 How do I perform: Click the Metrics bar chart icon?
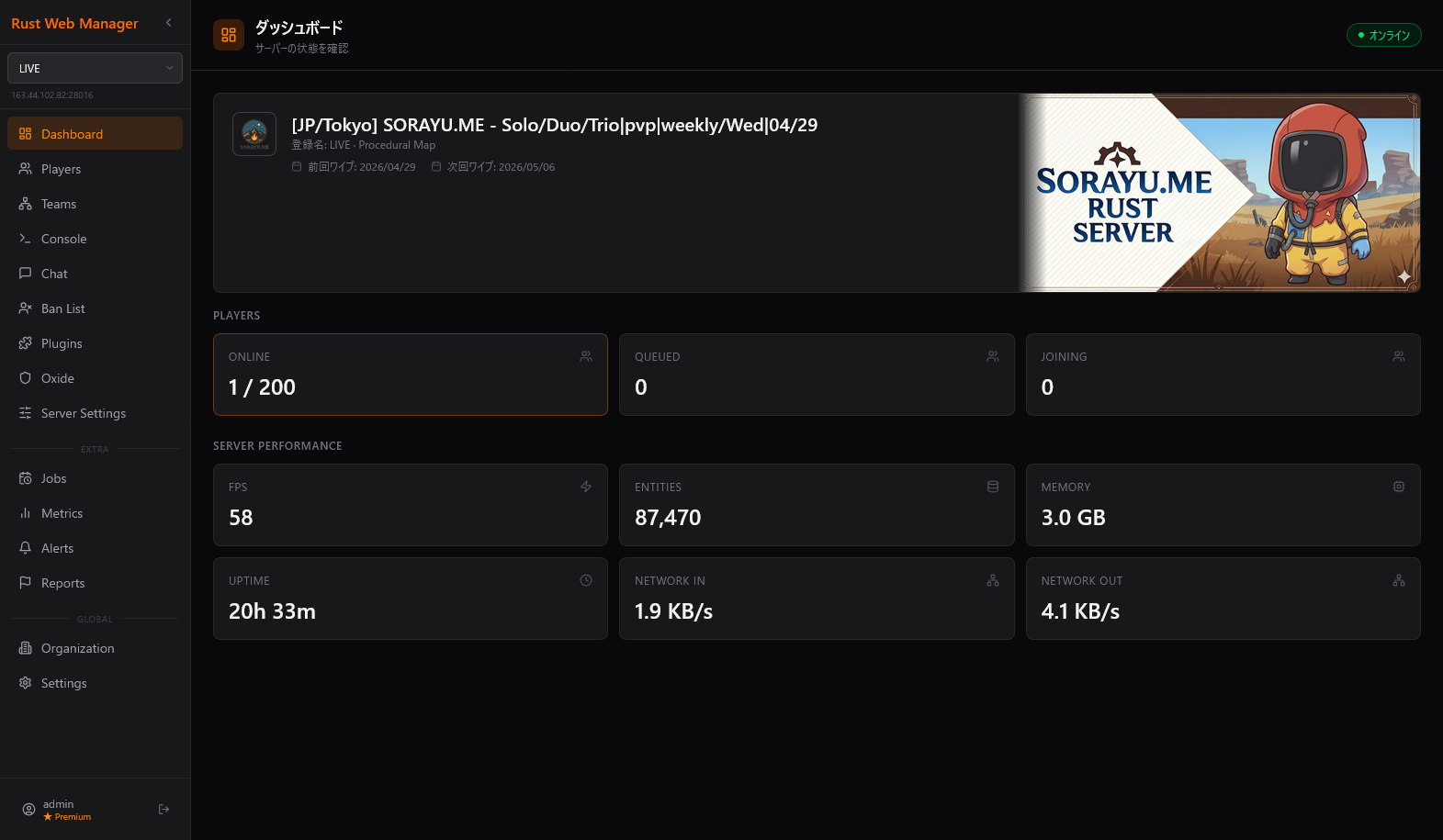tap(25, 513)
